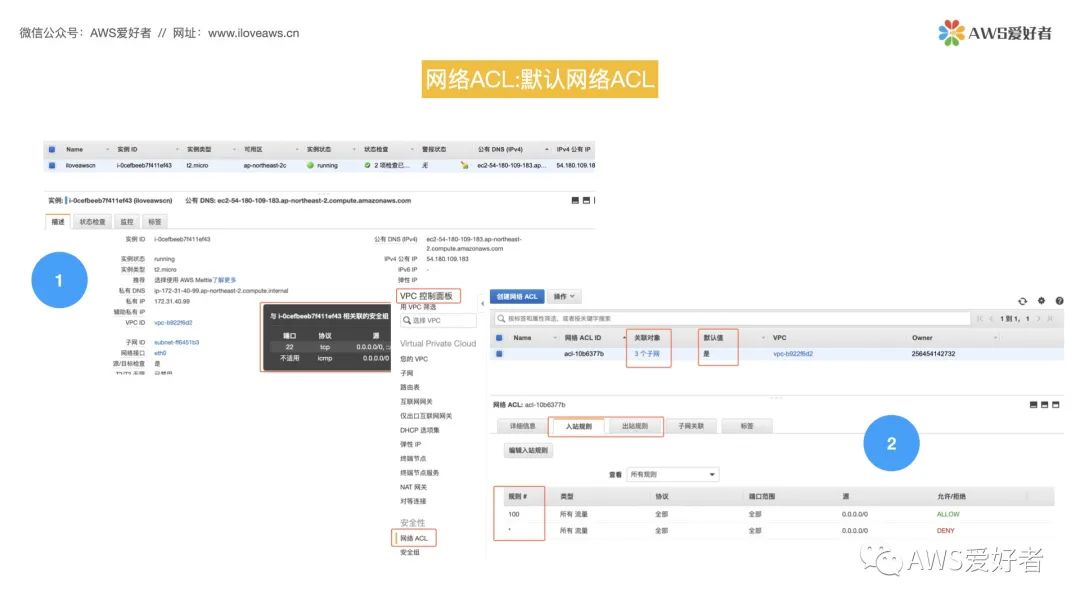This screenshot has width=1080, height=608.
Task: Switch to 监控 instance tab
Action: [127, 222]
